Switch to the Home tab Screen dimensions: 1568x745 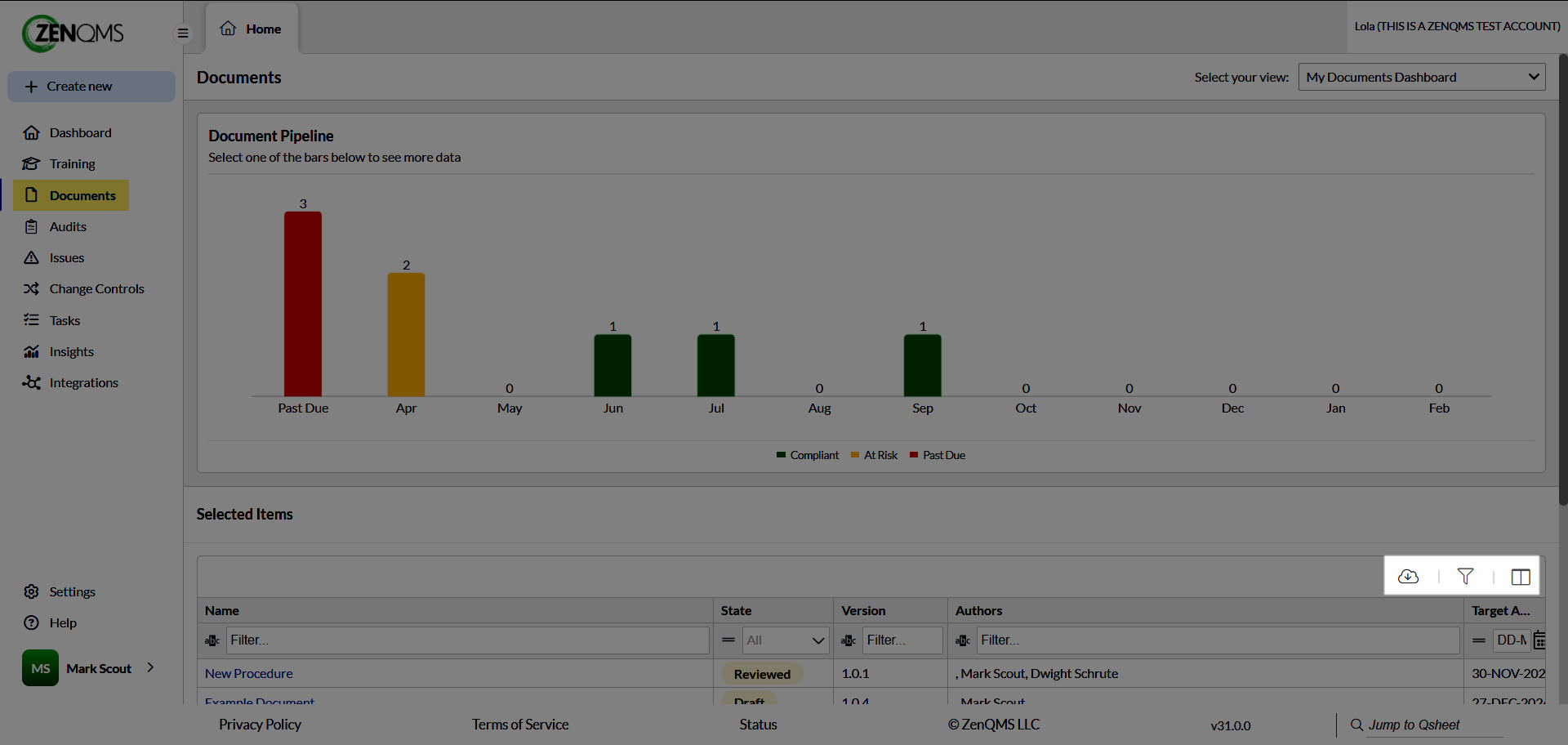pyautogui.click(x=252, y=29)
